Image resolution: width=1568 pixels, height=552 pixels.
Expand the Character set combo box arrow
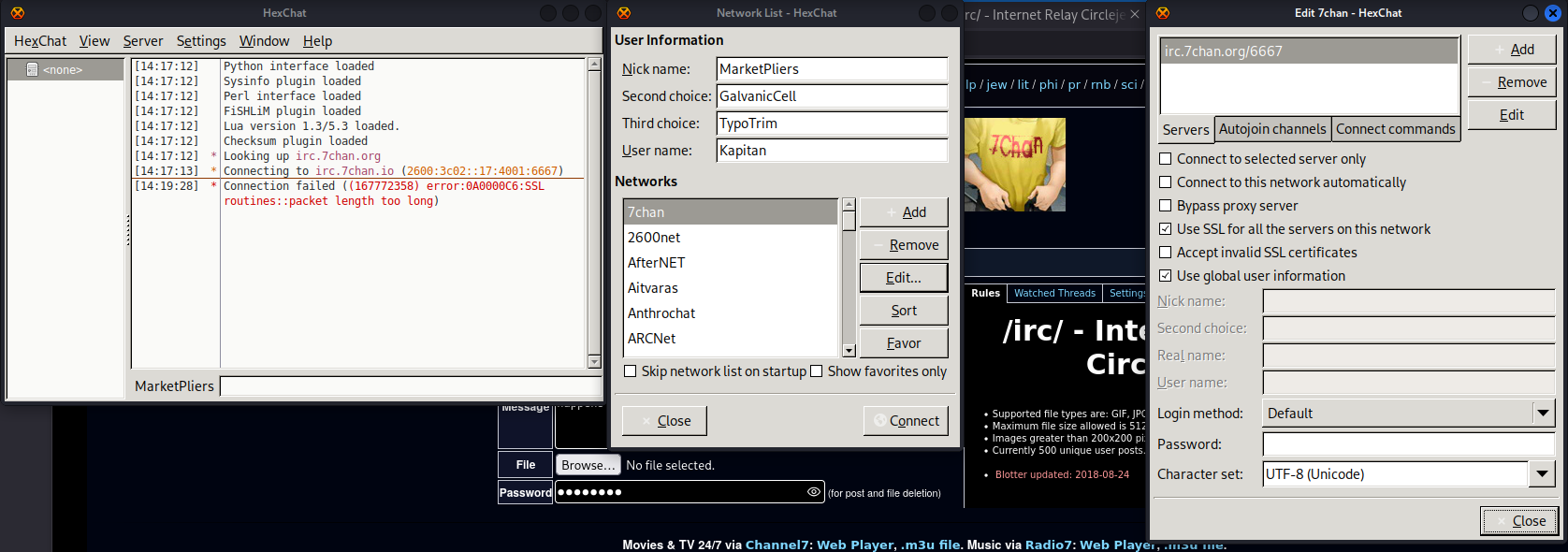click(x=1542, y=474)
